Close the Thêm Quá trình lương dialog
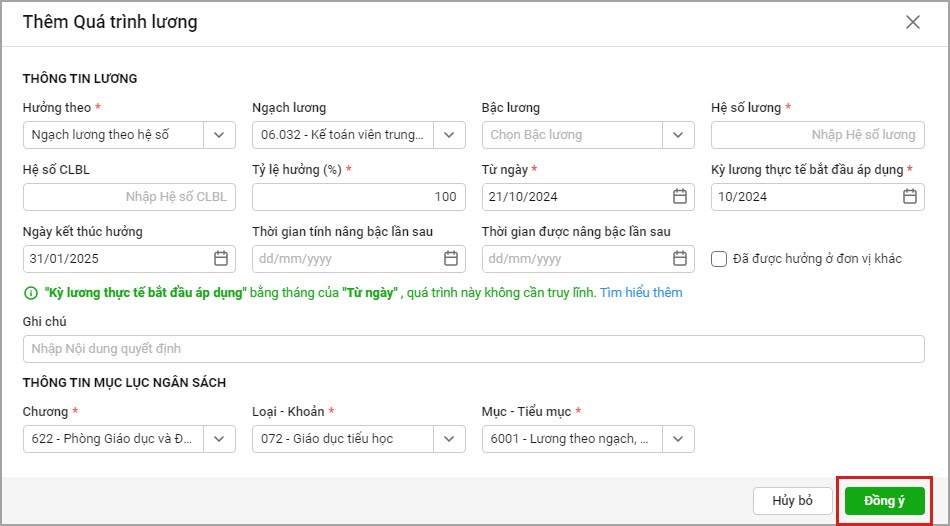The width and height of the screenshot is (950, 526). click(x=912, y=22)
